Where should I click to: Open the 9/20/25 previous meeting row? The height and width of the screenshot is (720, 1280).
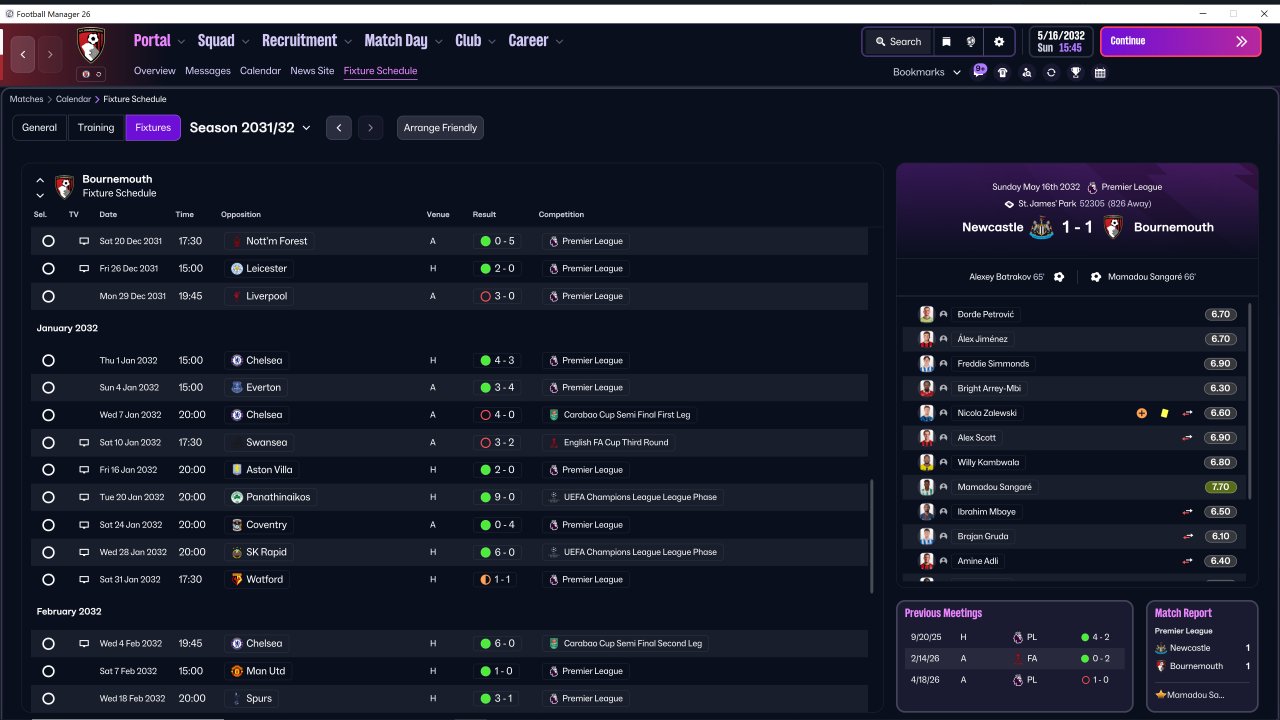[1014, 637]
